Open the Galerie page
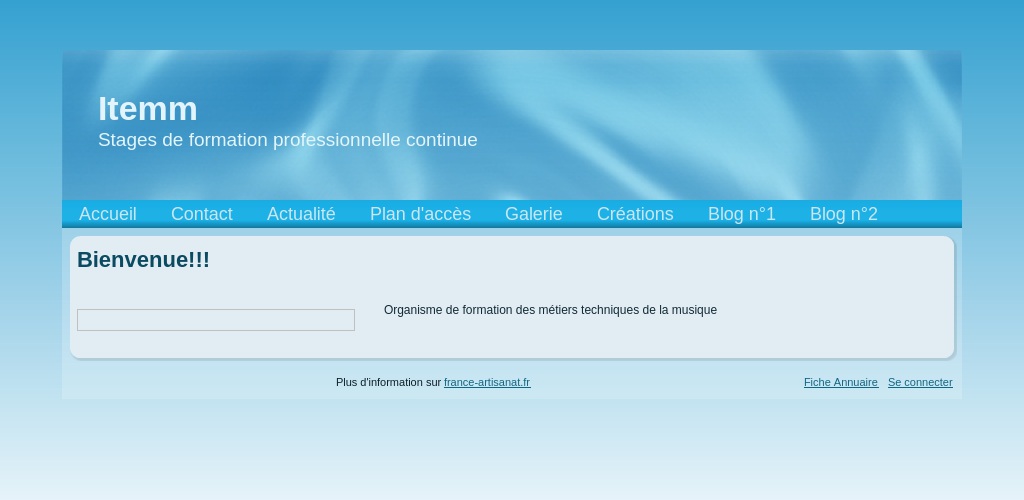The width and height of the screenshot is (1024, 500). tap(534, 214)
